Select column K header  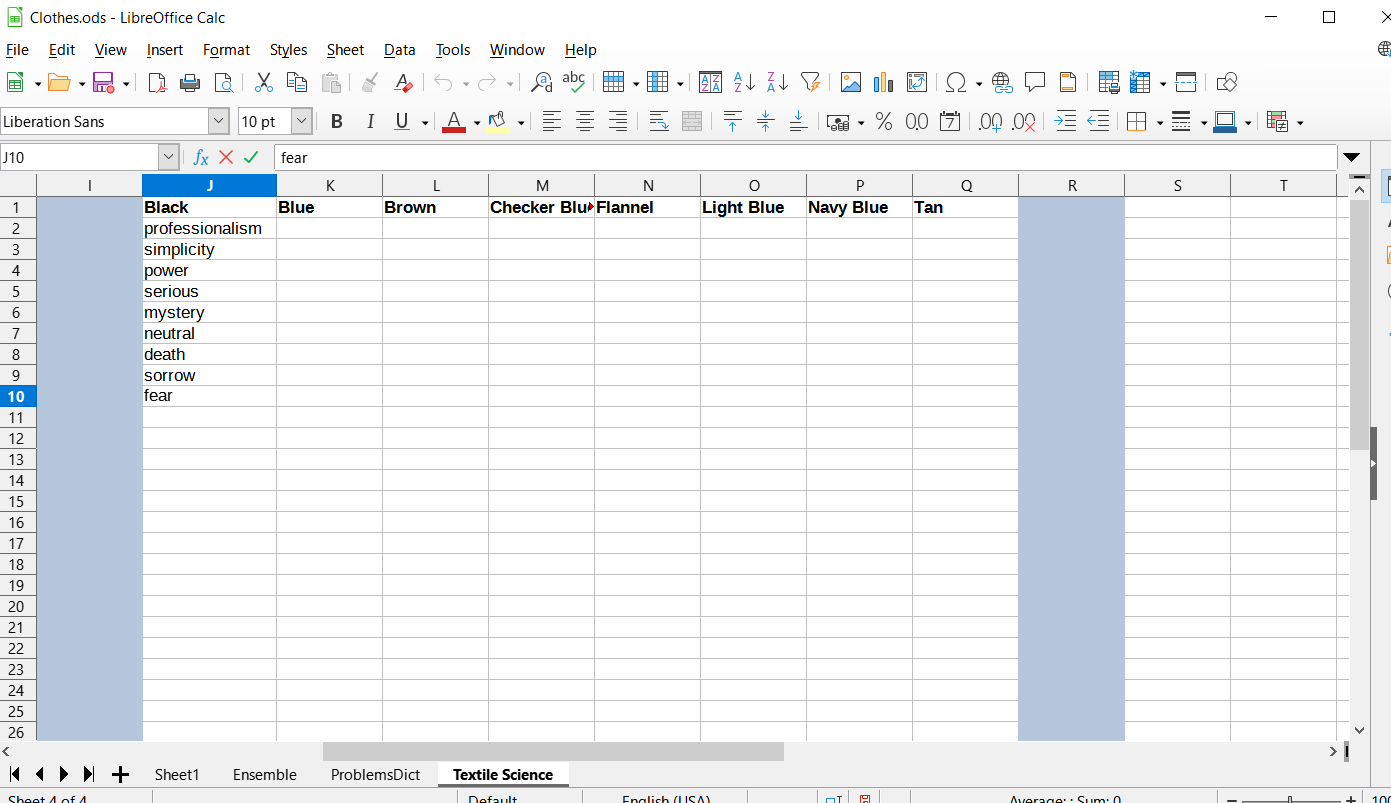point(330,185)
